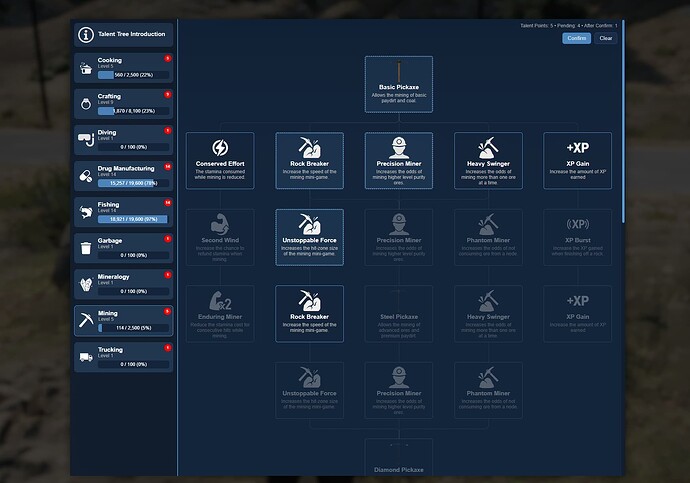690x483 pixels.
Task: Click the talent tree vertical scrollbar
Action: click(623, 121)
